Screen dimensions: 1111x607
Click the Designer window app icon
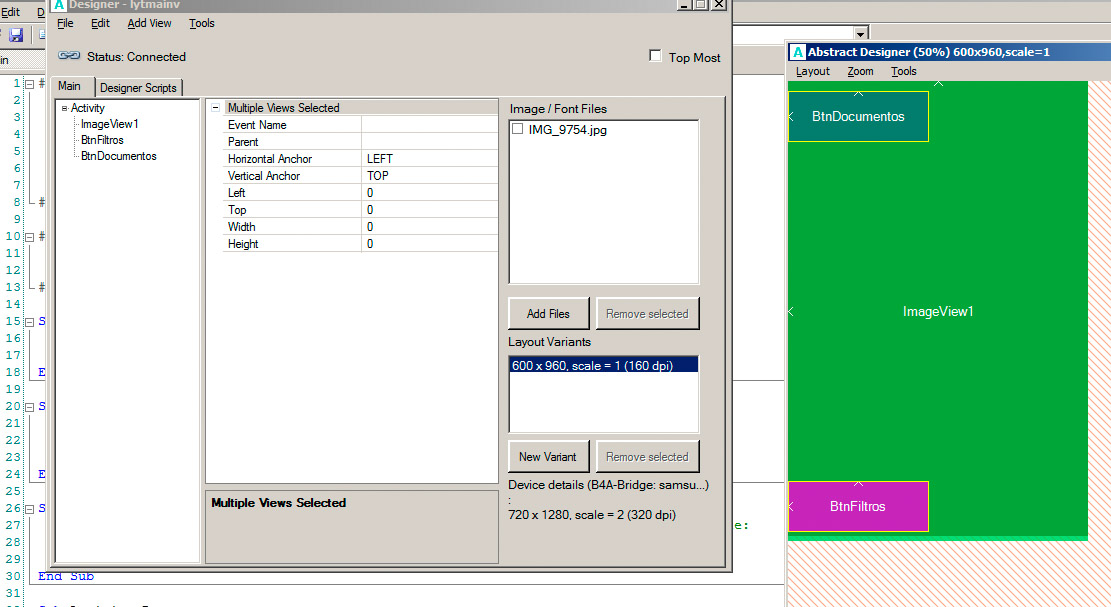coord(59,4)
